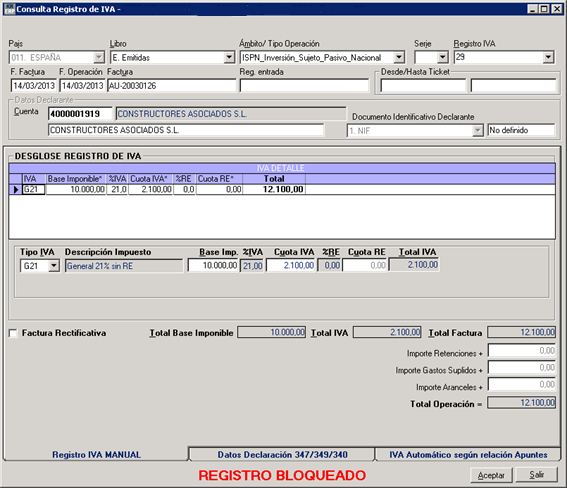This screenshot has height=488, width=567.
Task: Click the application icon in title bar
Action: click(9, 9)
